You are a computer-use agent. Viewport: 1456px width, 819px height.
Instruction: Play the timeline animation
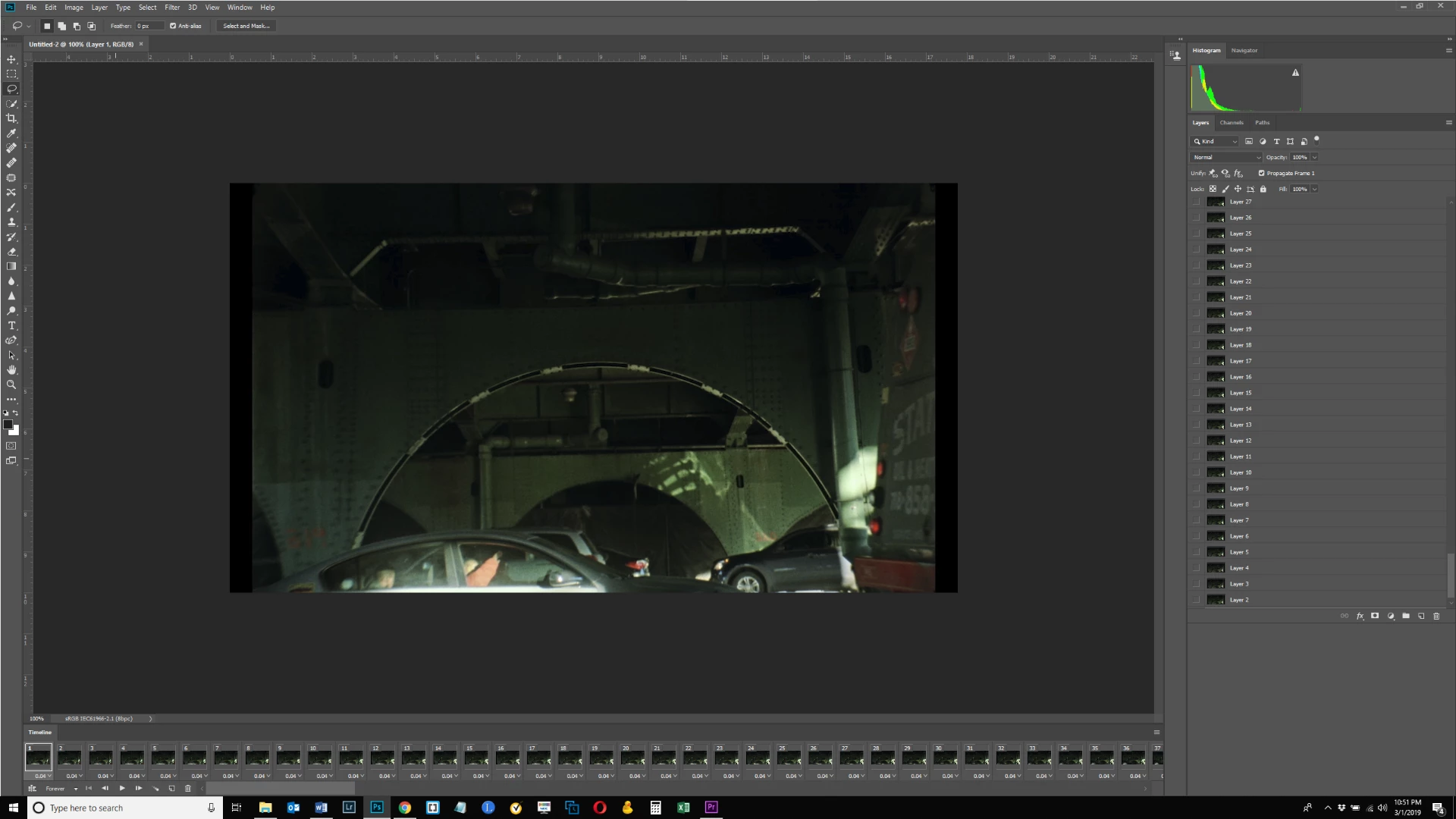(x=122, y=789)
